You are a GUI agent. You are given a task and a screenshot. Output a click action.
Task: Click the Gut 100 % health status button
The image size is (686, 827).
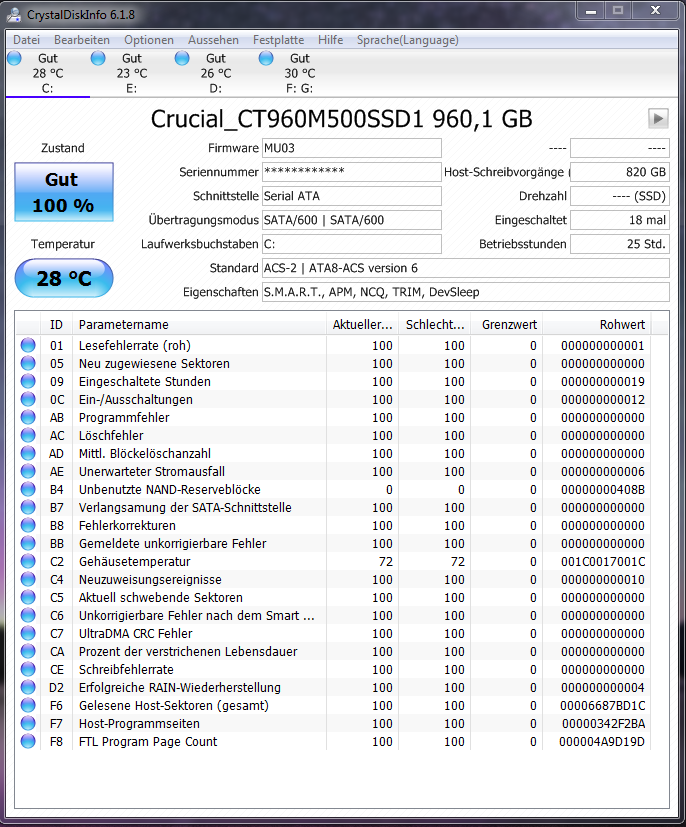click(64, 192)
